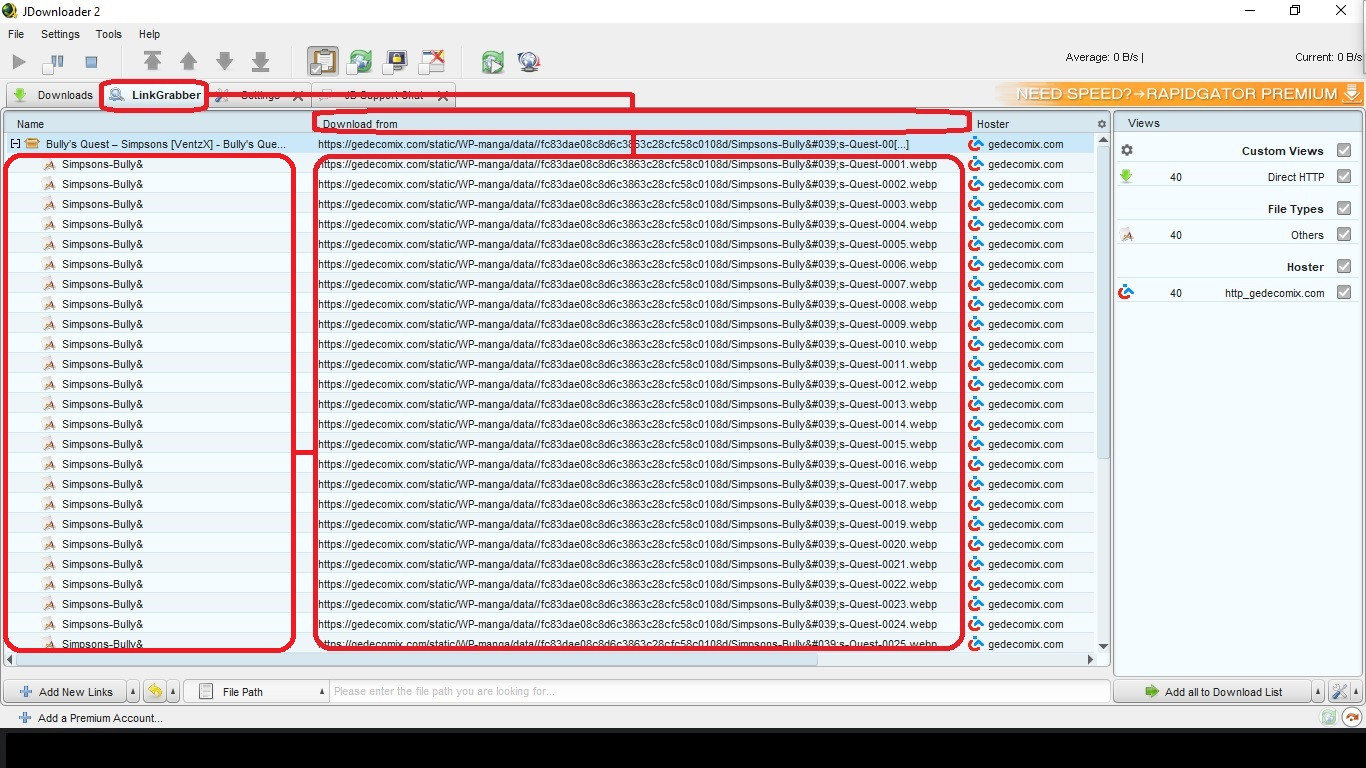Viewport: 1366px width, 768px height.
Task: Click Add all to Download List
Action: point(1212,692)
